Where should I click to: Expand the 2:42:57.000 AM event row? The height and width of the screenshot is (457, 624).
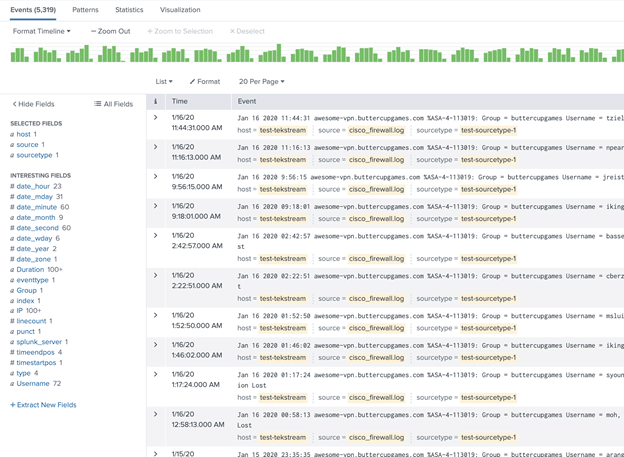(156, 235)
